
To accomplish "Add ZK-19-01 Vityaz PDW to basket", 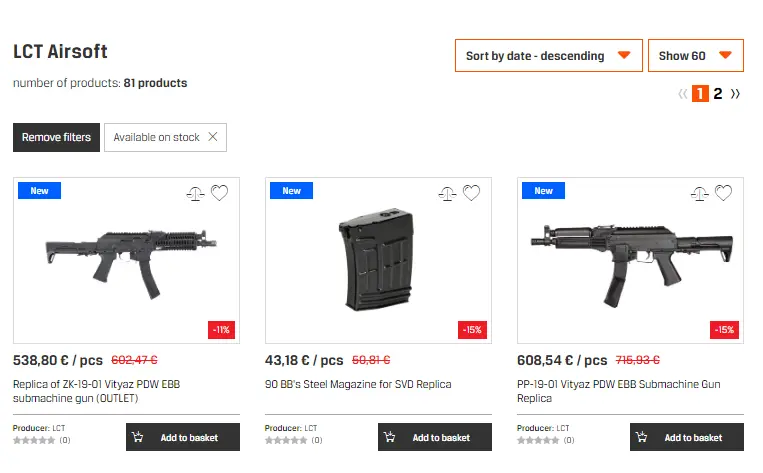I will (183, 437).
